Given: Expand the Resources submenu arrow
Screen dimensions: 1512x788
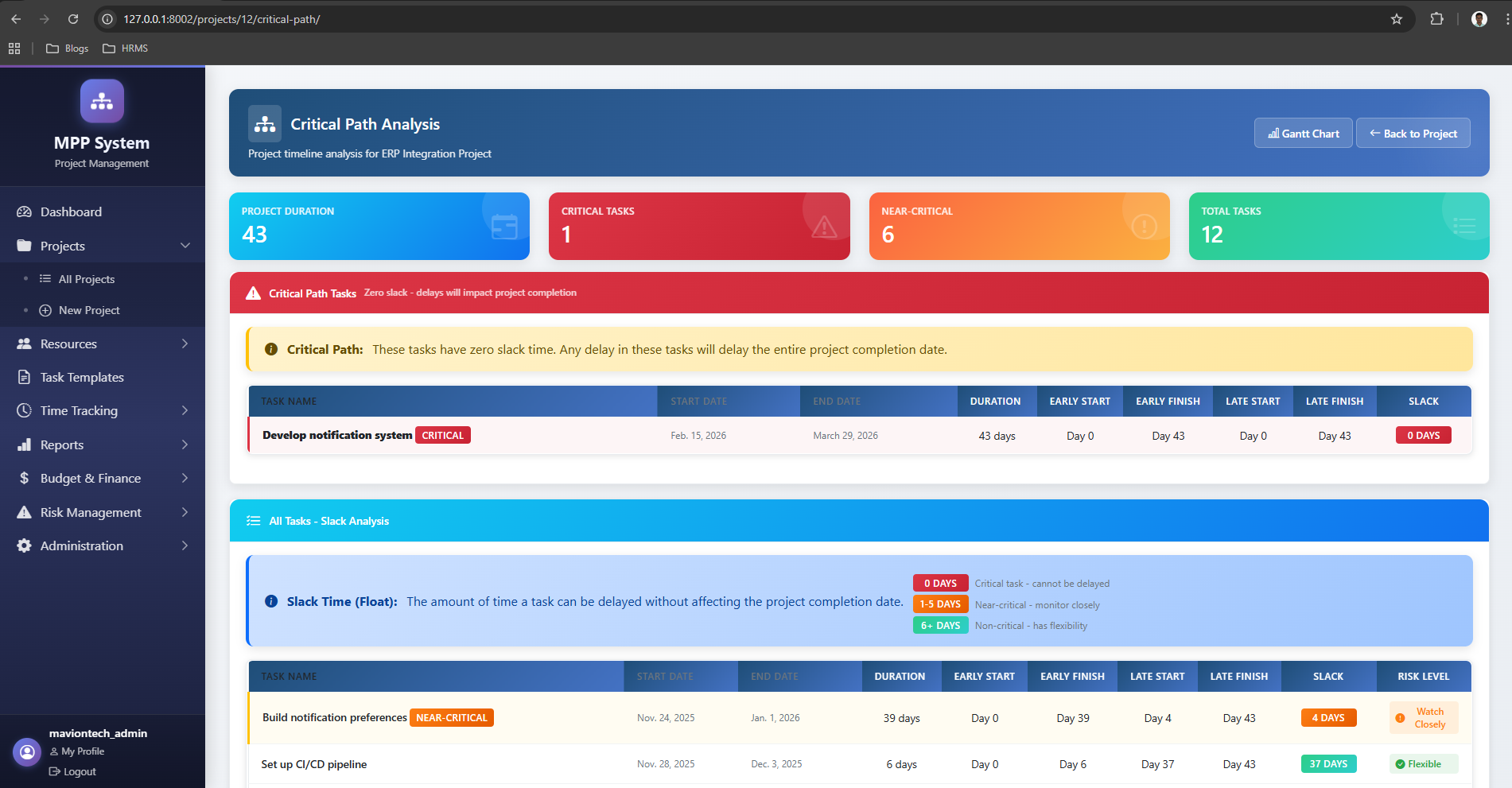Looking at the screenshot, I should (185, 344).
